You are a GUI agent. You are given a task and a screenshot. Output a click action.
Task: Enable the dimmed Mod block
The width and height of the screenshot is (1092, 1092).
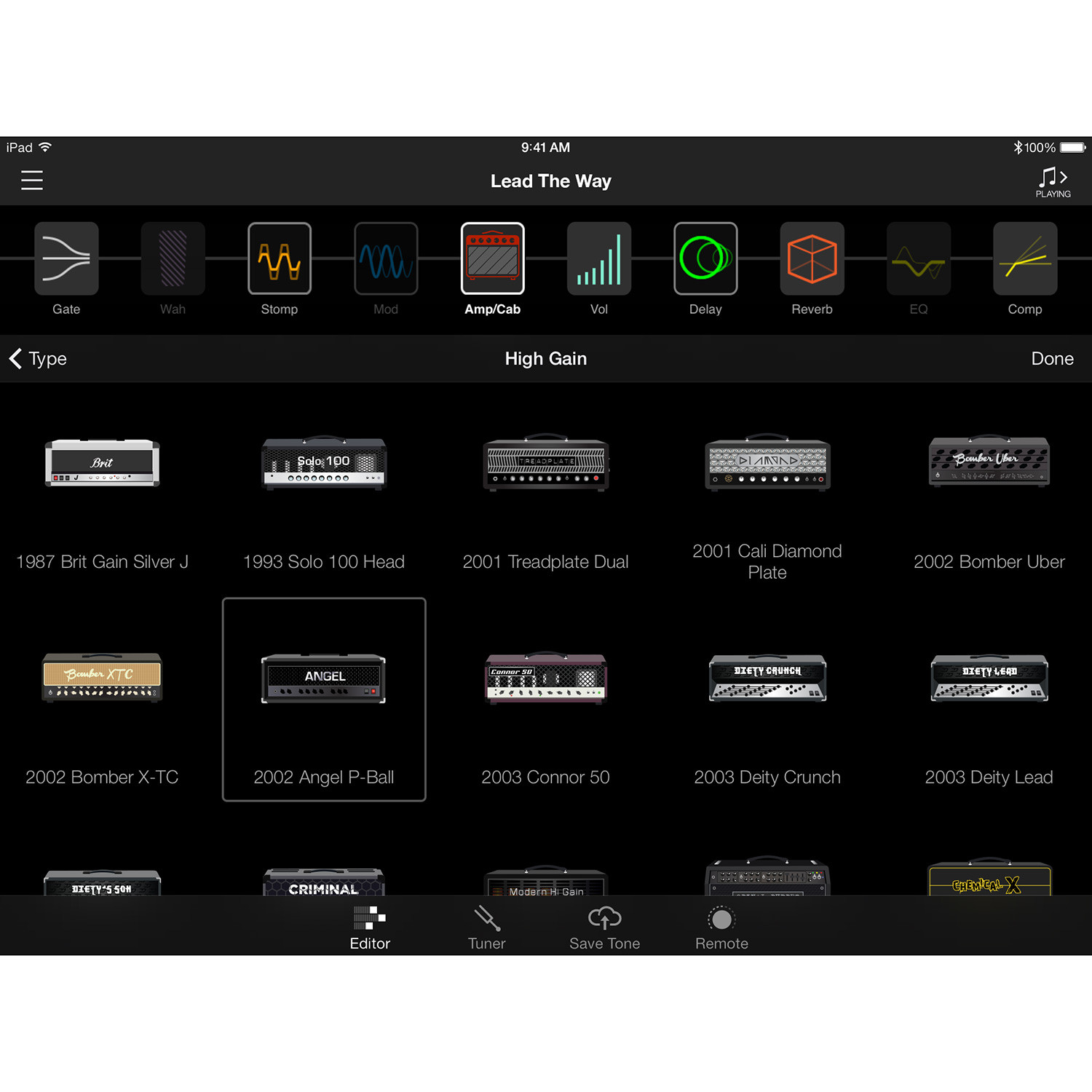[x=386, y=258]
